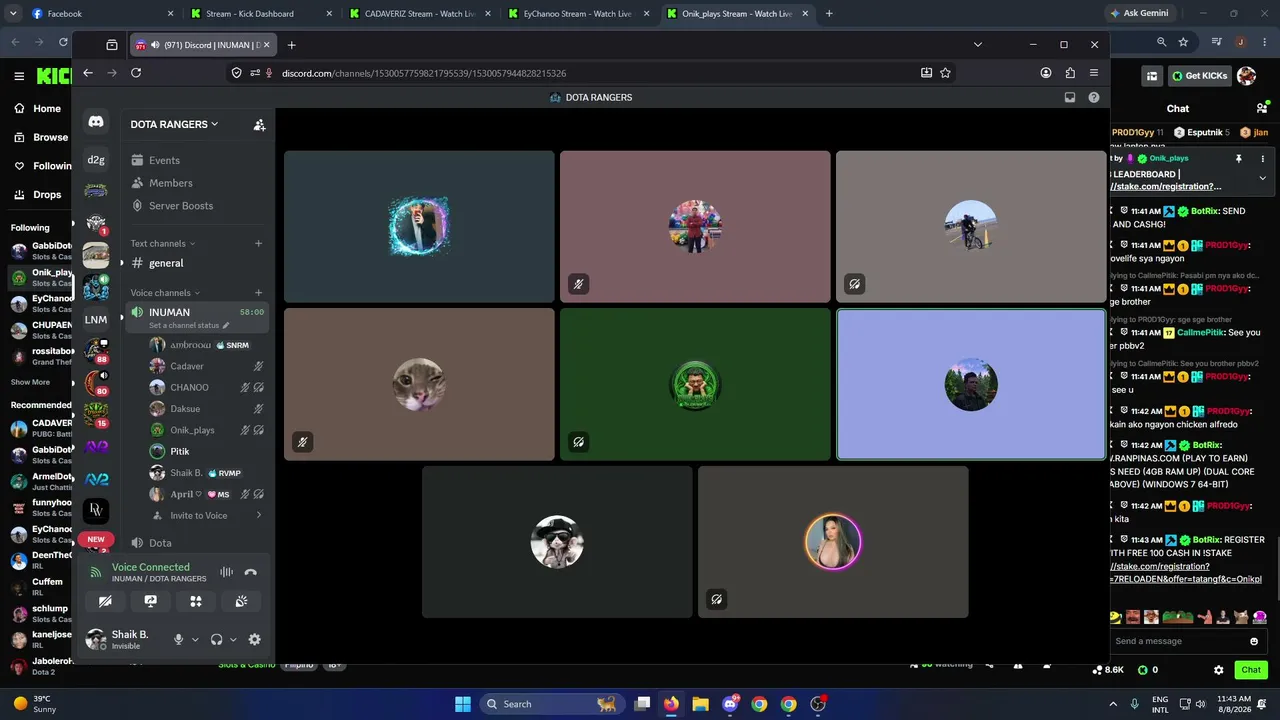
Task: Open the d2g server icon
Action: pyautogui.click(x=96, y=160)
